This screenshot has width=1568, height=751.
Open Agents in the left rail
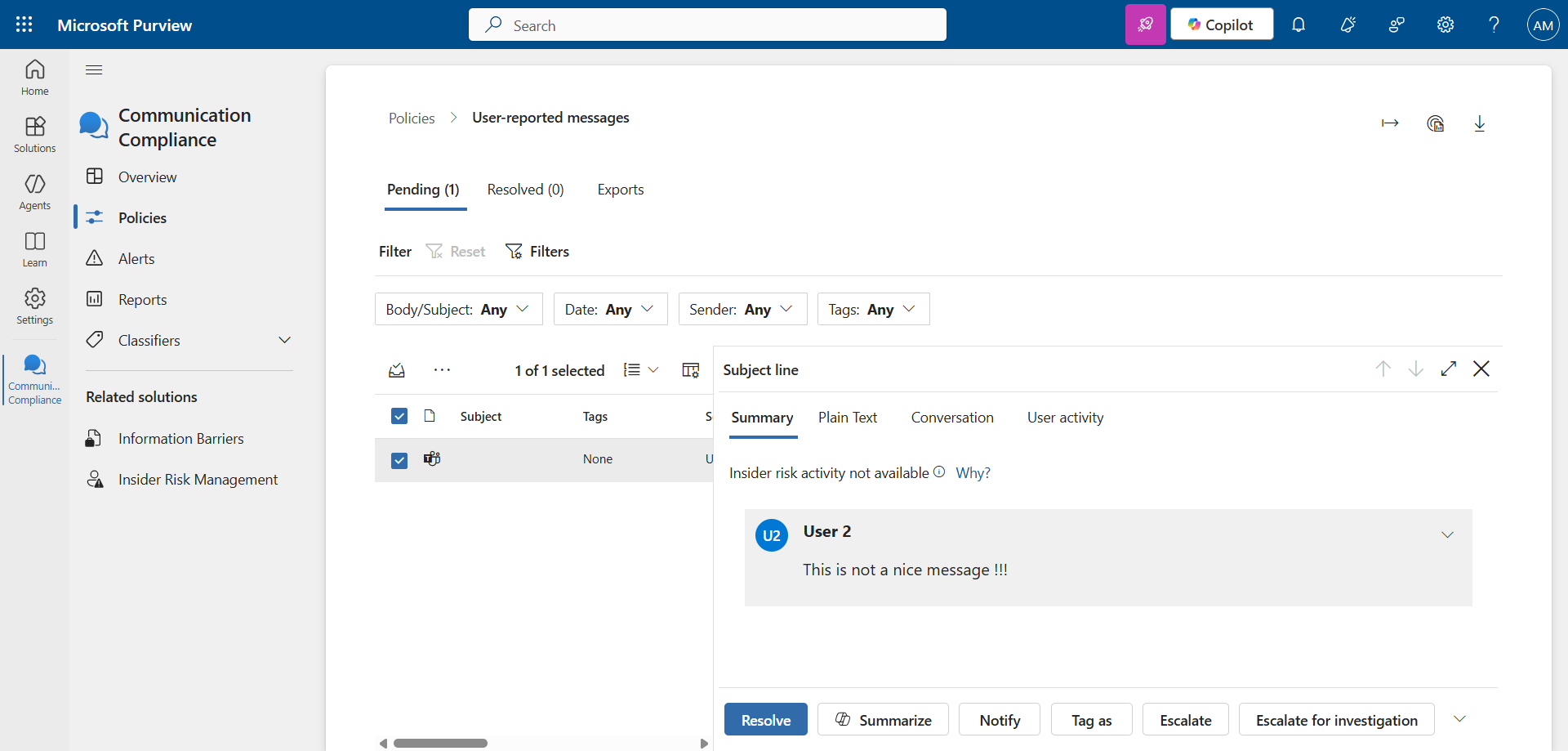(34, 192)
